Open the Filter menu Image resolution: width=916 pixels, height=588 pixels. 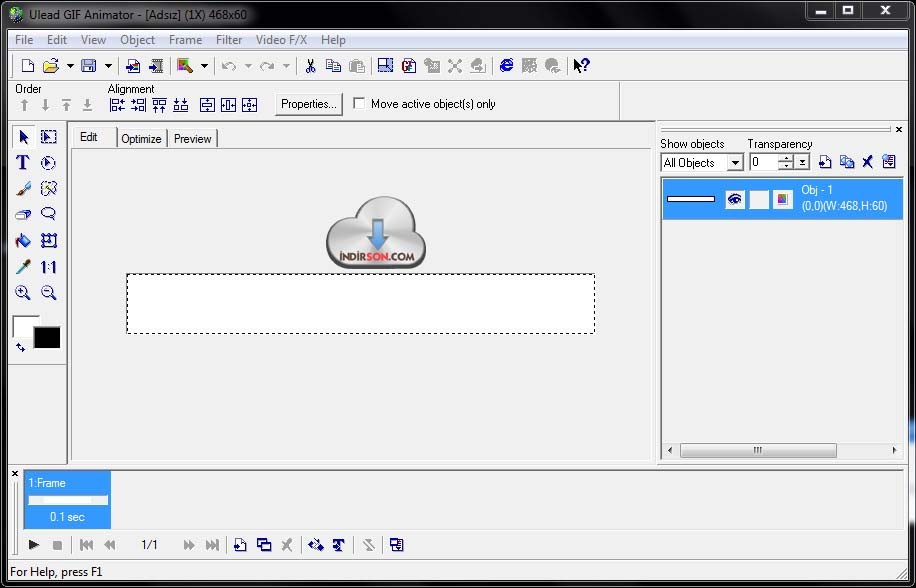point(229,40)
